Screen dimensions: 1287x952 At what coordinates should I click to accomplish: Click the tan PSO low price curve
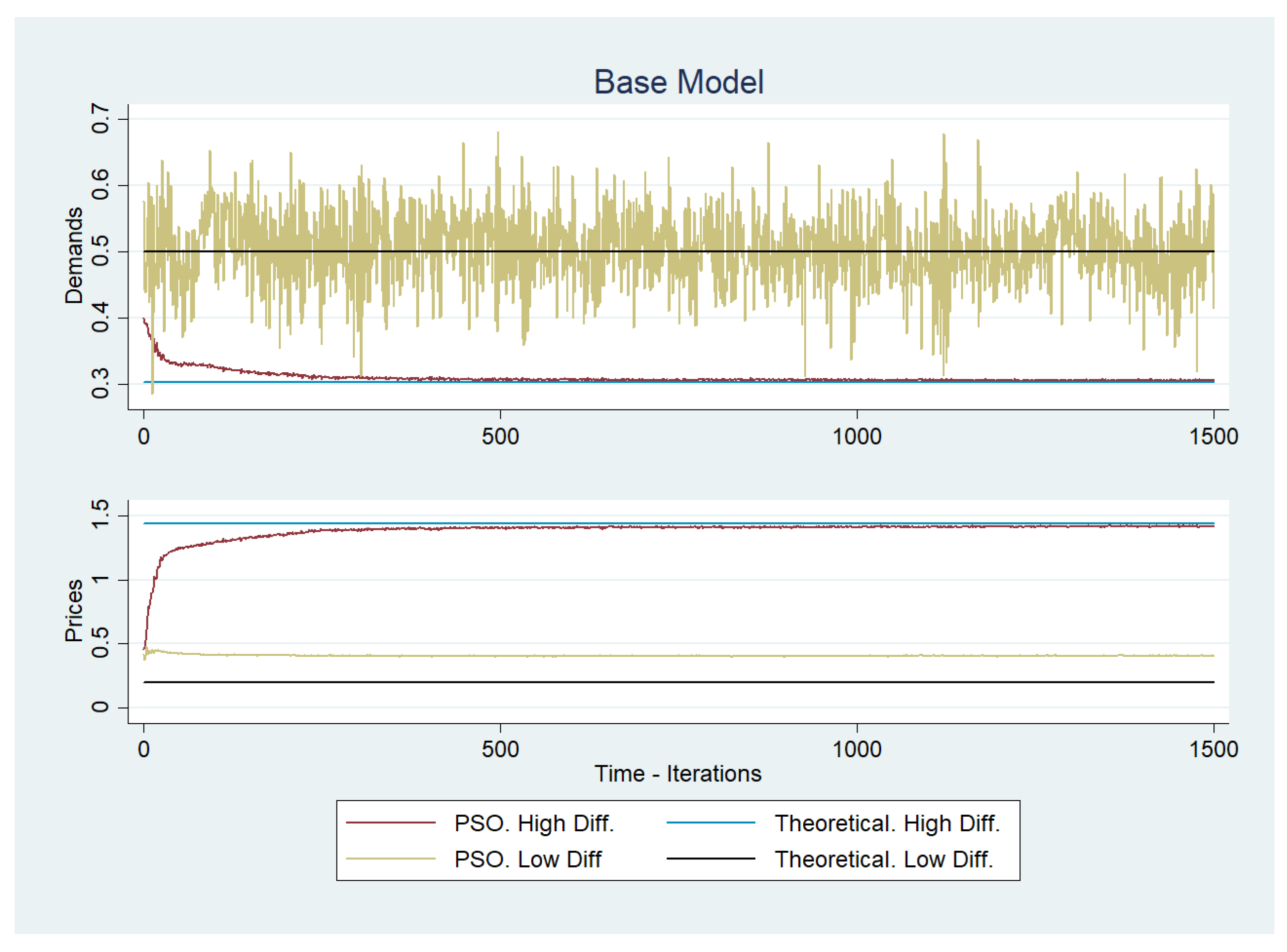click(678, 656)
